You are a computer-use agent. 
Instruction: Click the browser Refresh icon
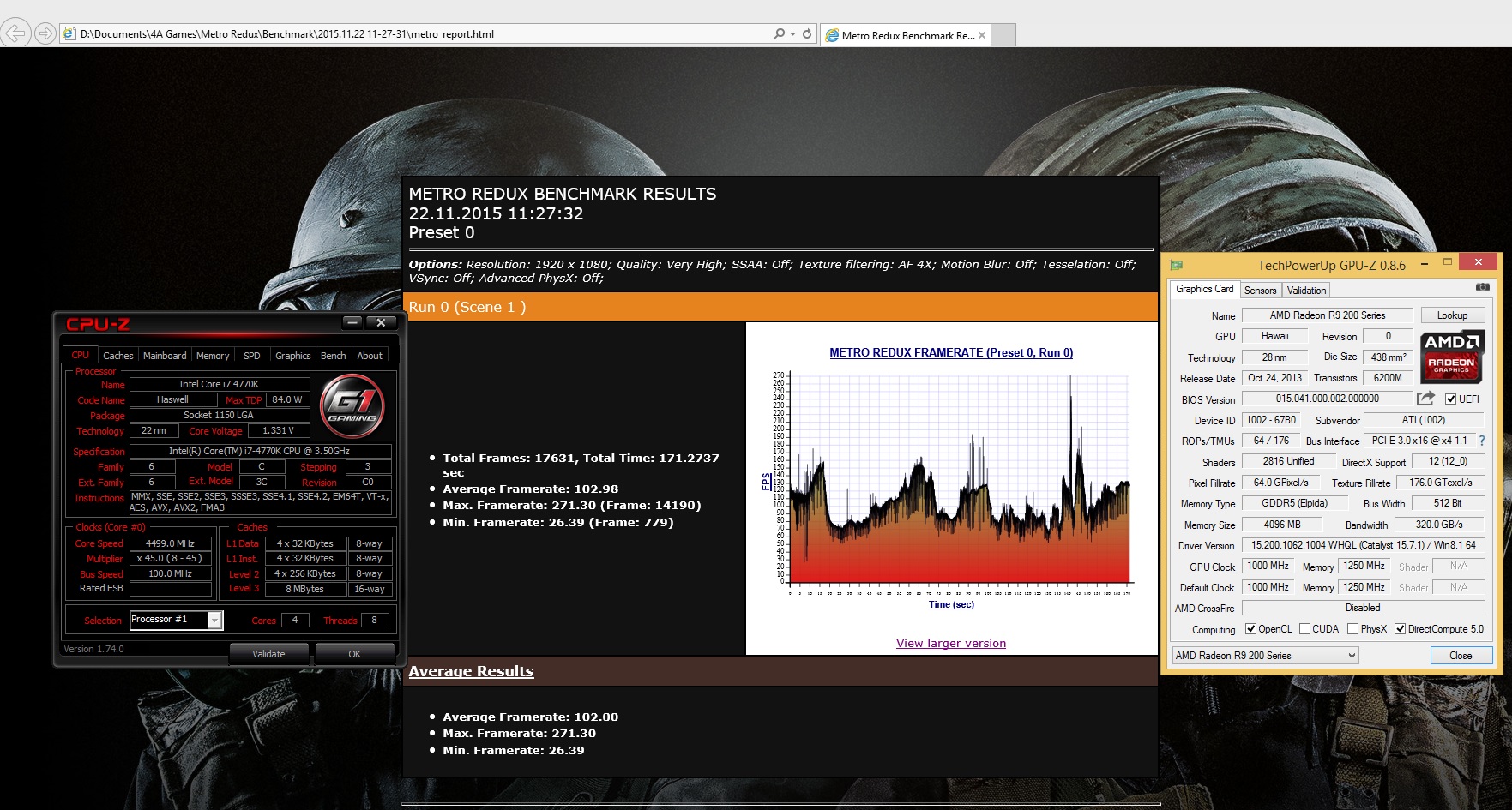(x=807, y=34)
